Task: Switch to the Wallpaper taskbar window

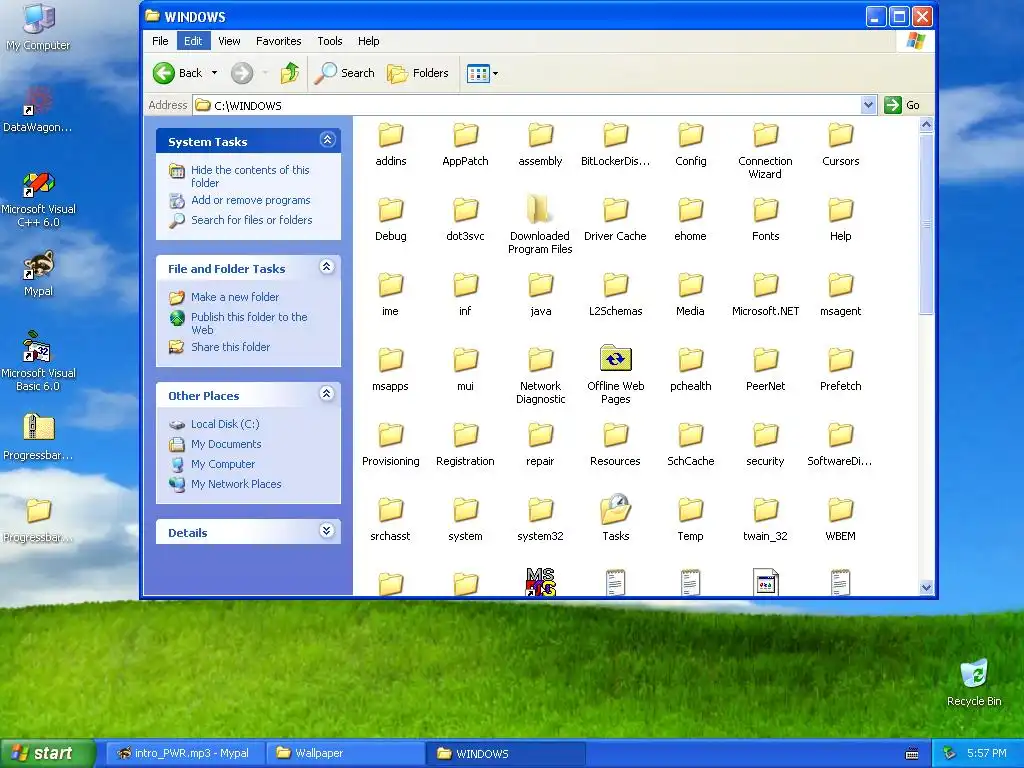Action: (345, 753)
